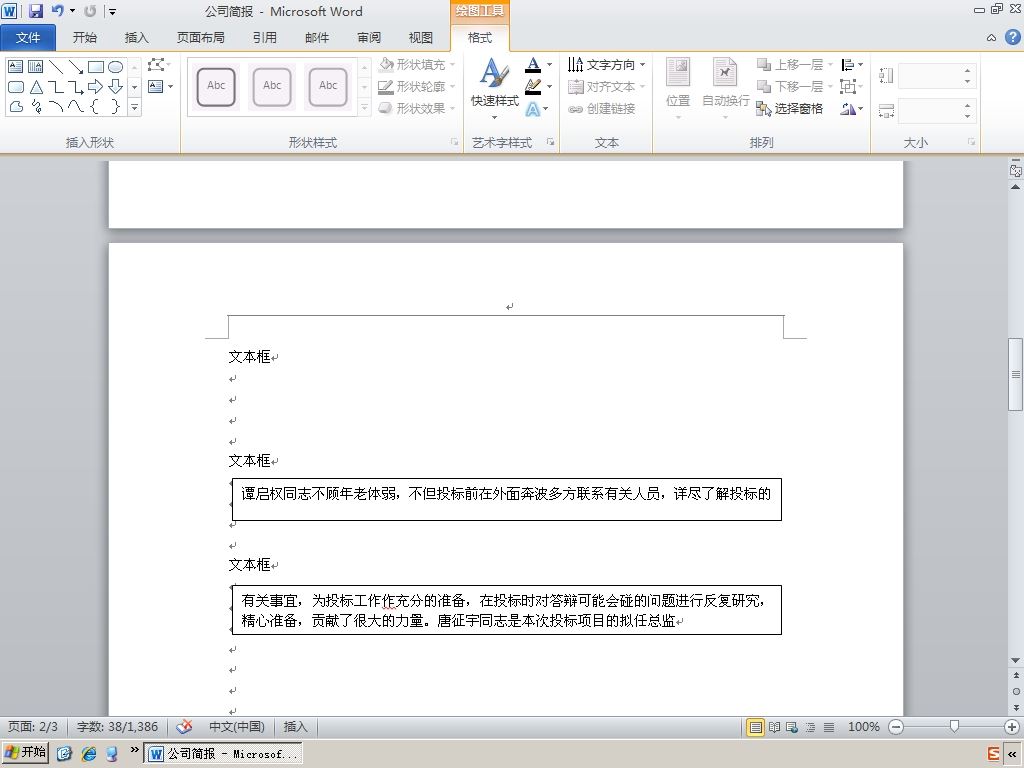Image resolution: width=1024 pixels, height=768 pixels.
Task: Choose the freeform shape tool
Action: (16, 106)
